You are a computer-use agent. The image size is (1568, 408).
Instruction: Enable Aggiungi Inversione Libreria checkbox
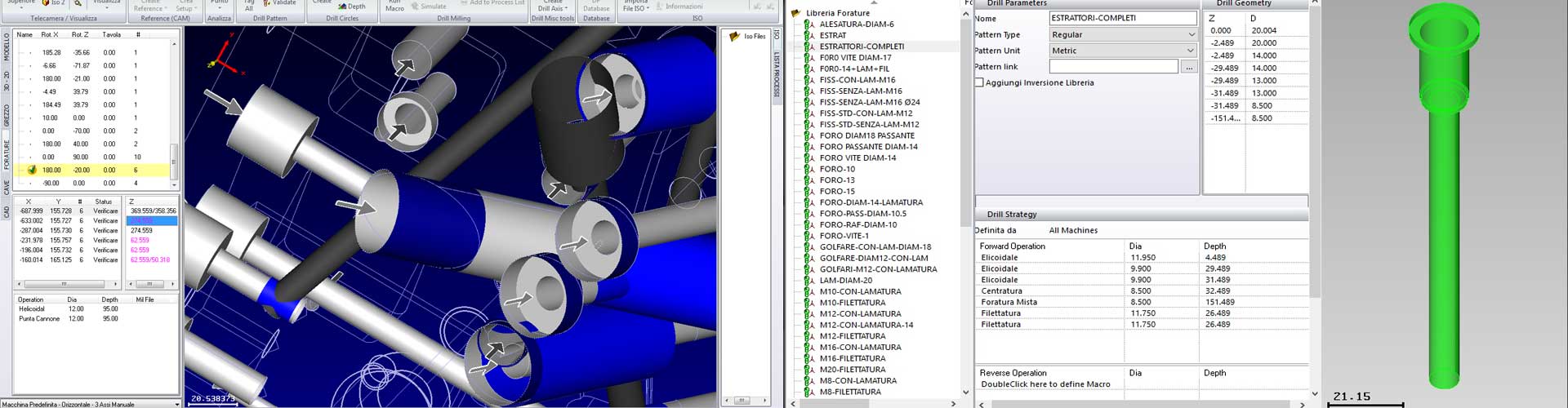coord(979,82)
